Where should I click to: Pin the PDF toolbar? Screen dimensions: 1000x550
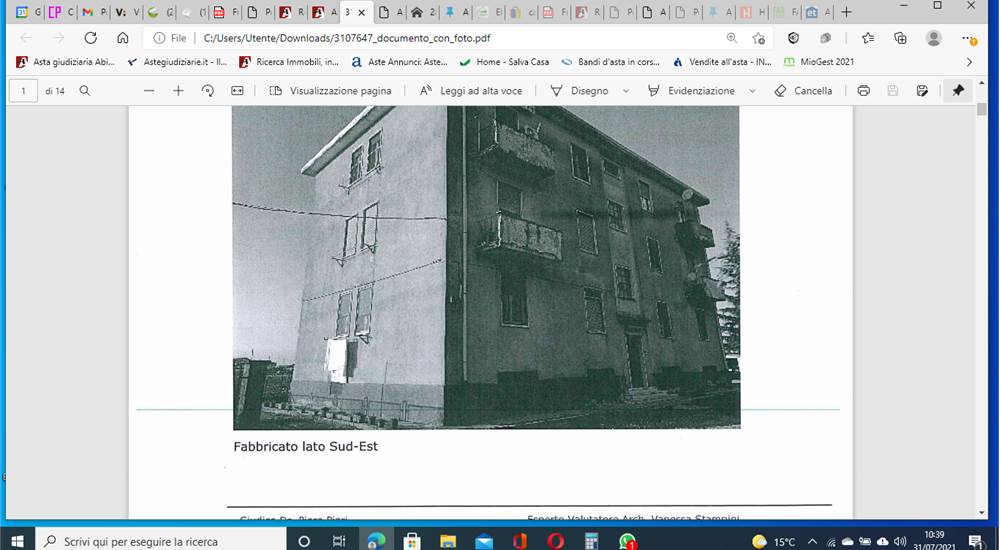[x=958, y=91]
